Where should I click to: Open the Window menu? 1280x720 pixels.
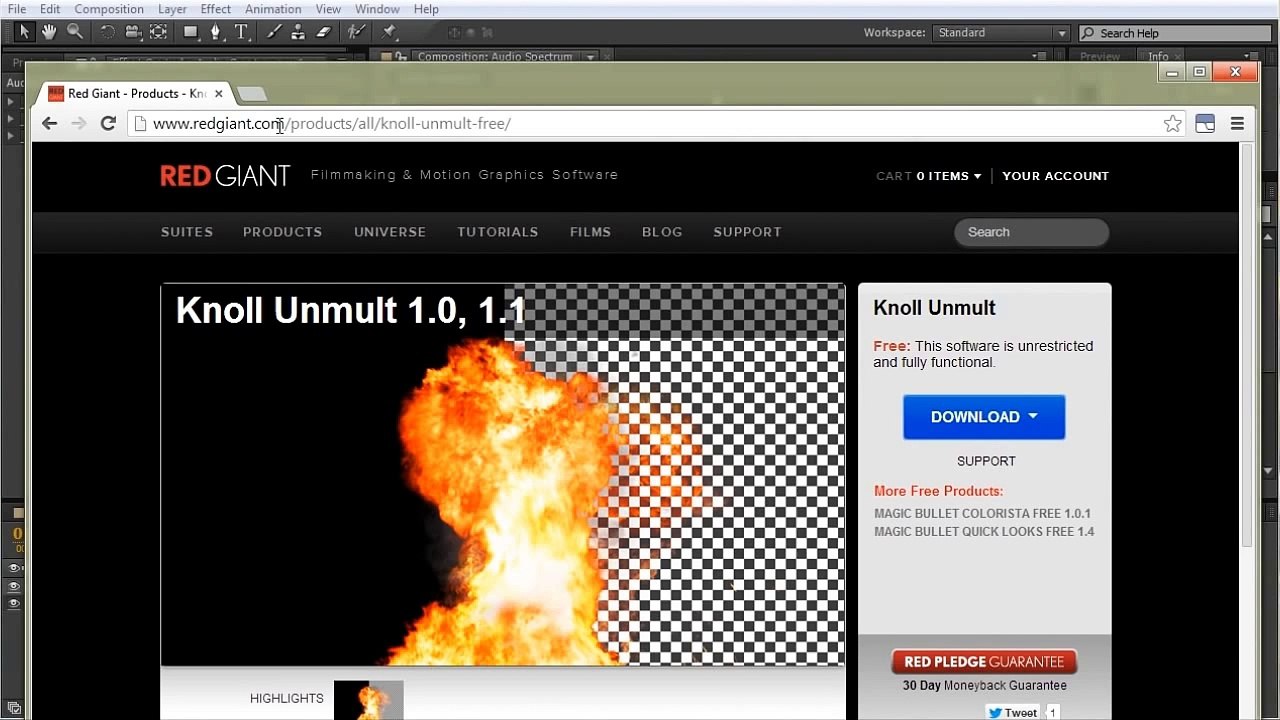tap(377, 9)
